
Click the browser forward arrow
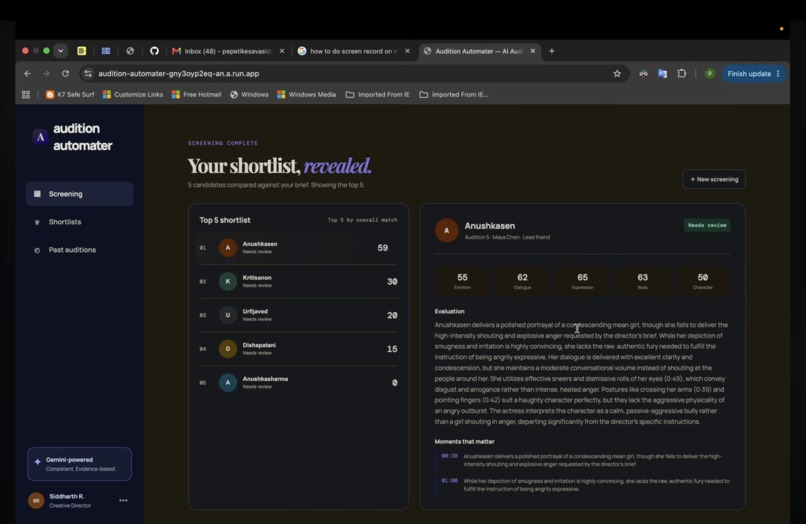pyautogui.click(x=46, y=74)
